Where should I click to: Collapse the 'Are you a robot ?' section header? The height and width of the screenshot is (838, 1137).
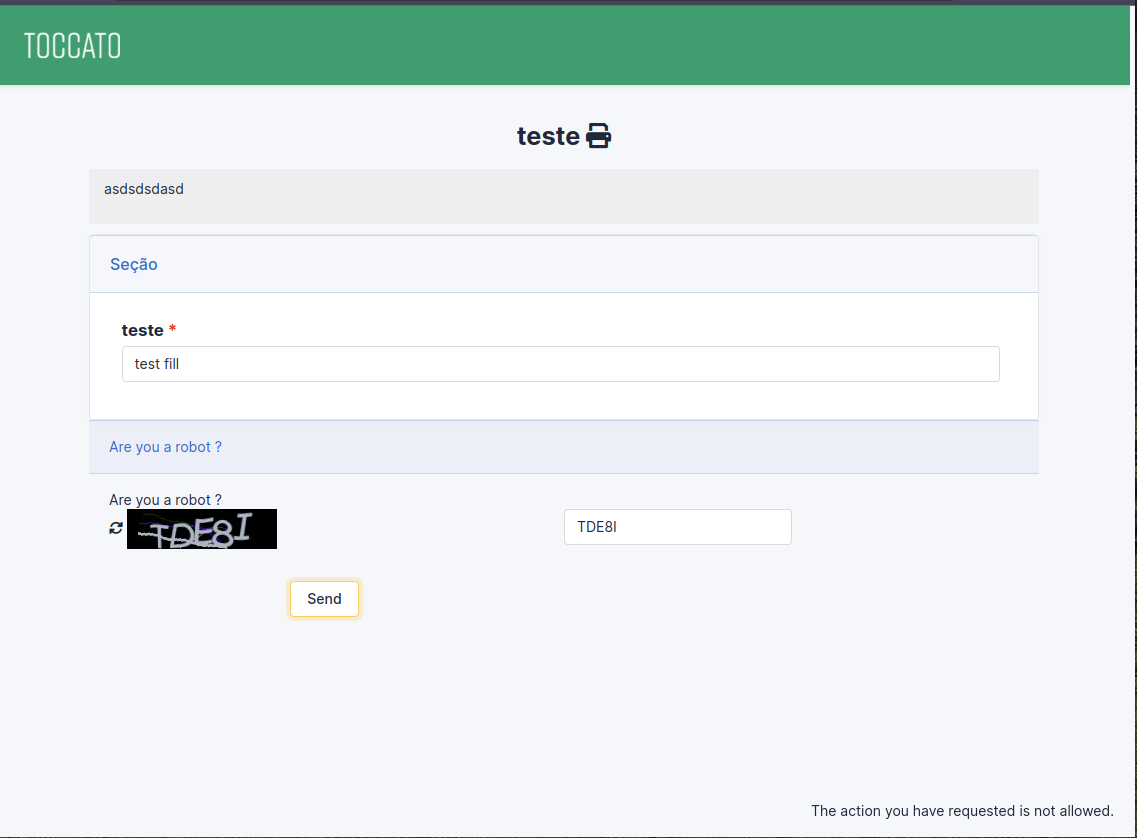coord(165,447)
